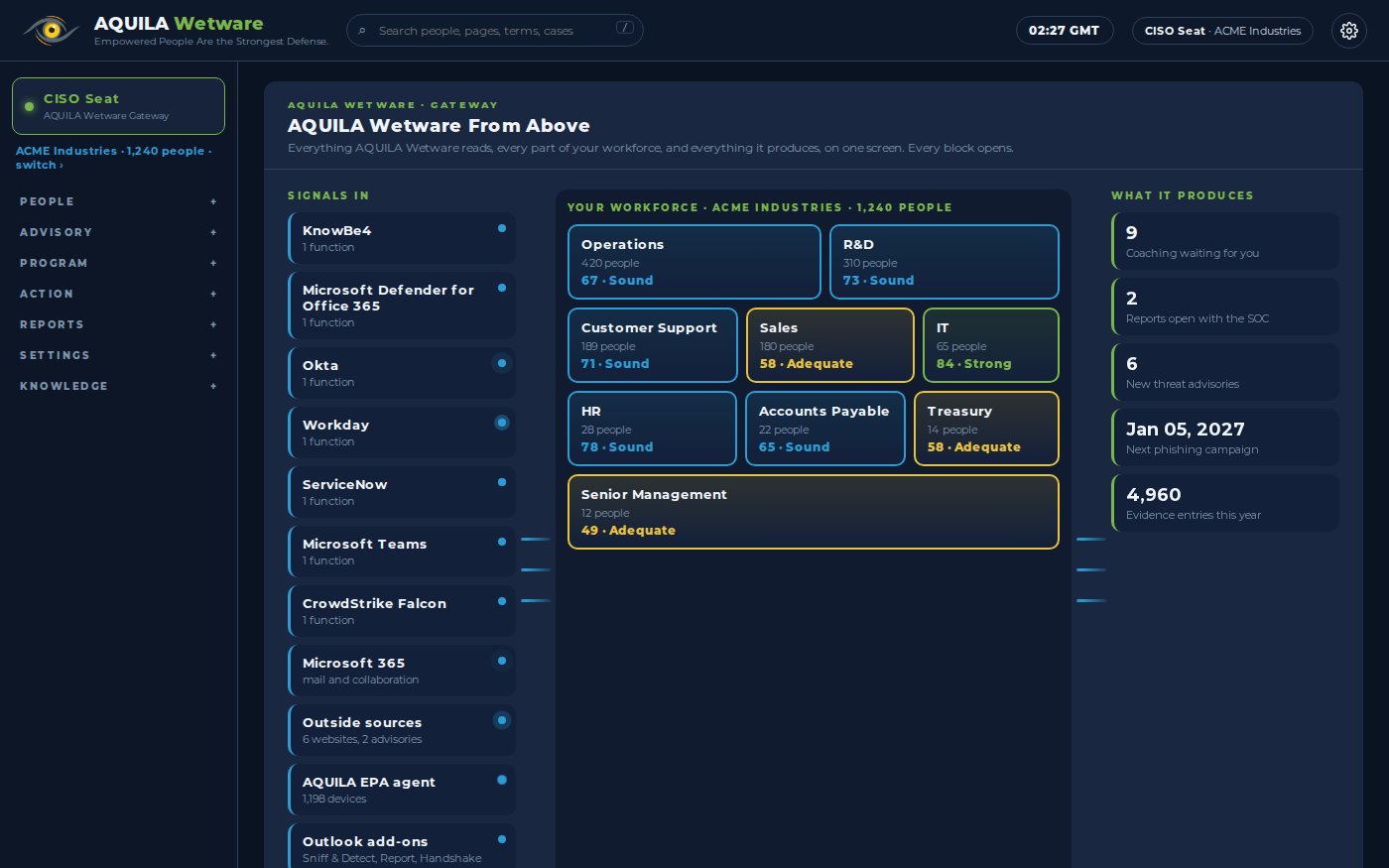This screenshot has height=868, width=1389.
Task: Expand the Action section plus icon
Action: 213,294
